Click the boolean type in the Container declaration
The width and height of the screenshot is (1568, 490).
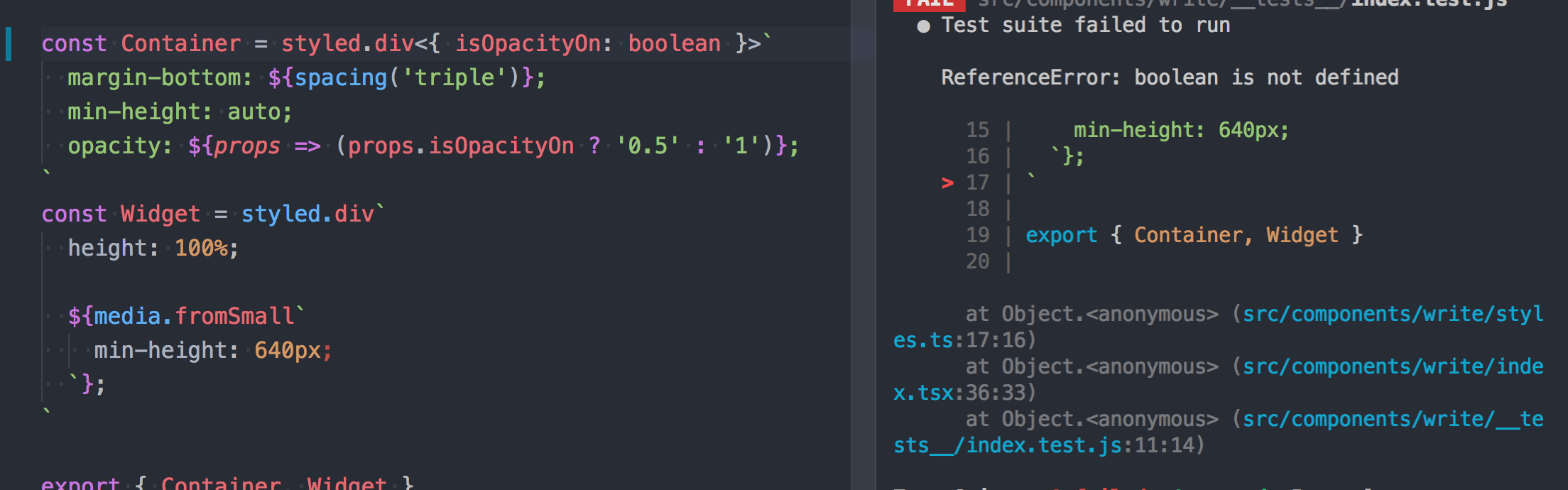pos(674,44)
